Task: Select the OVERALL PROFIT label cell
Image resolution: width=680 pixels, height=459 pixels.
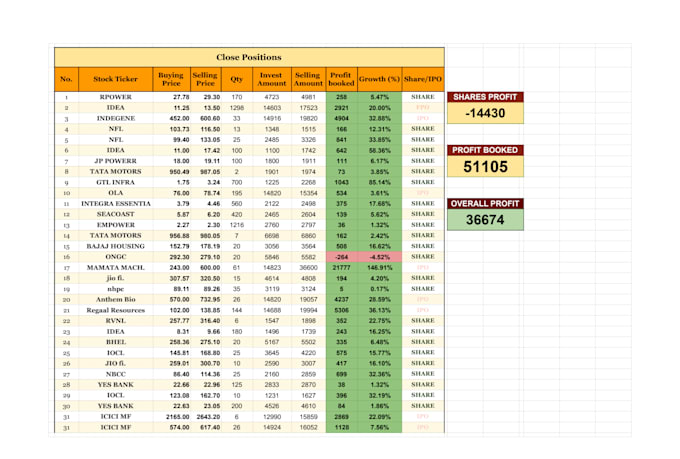Action: click(x=485, y=203)
